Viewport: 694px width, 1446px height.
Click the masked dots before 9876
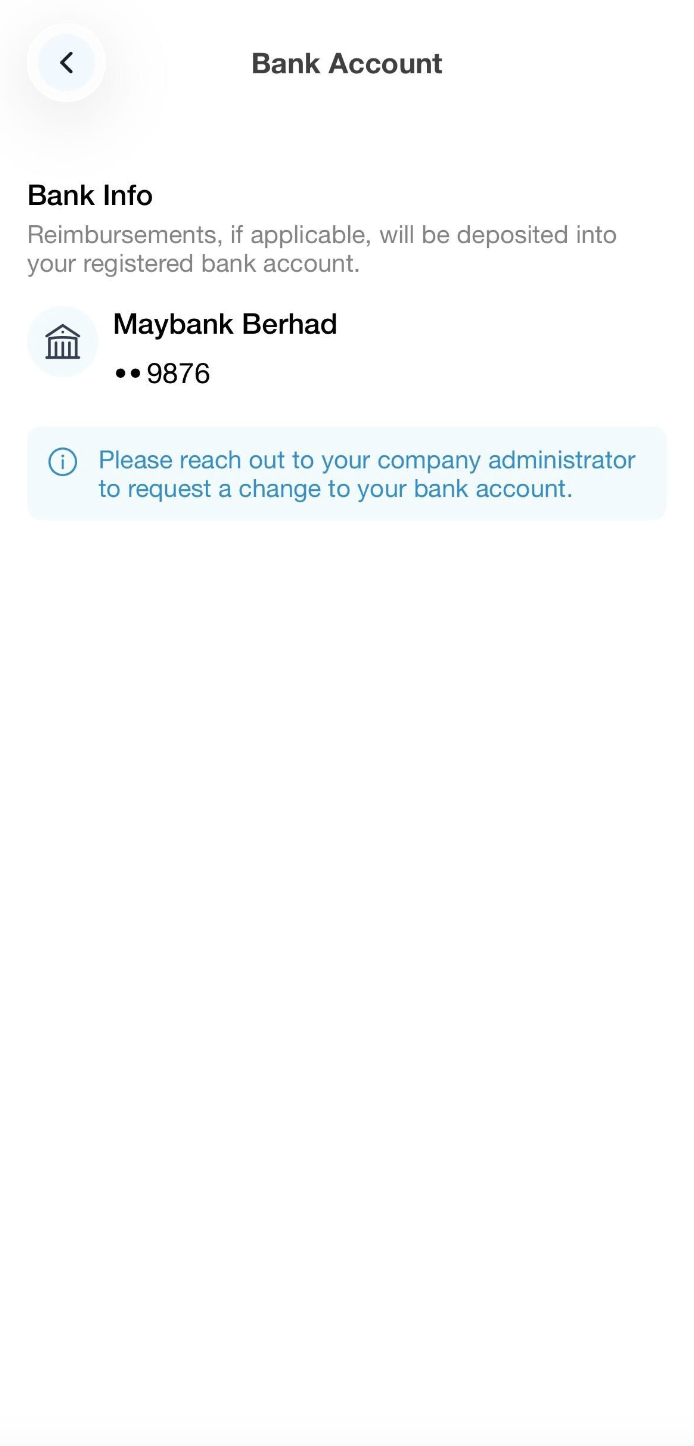coord(127,374)
